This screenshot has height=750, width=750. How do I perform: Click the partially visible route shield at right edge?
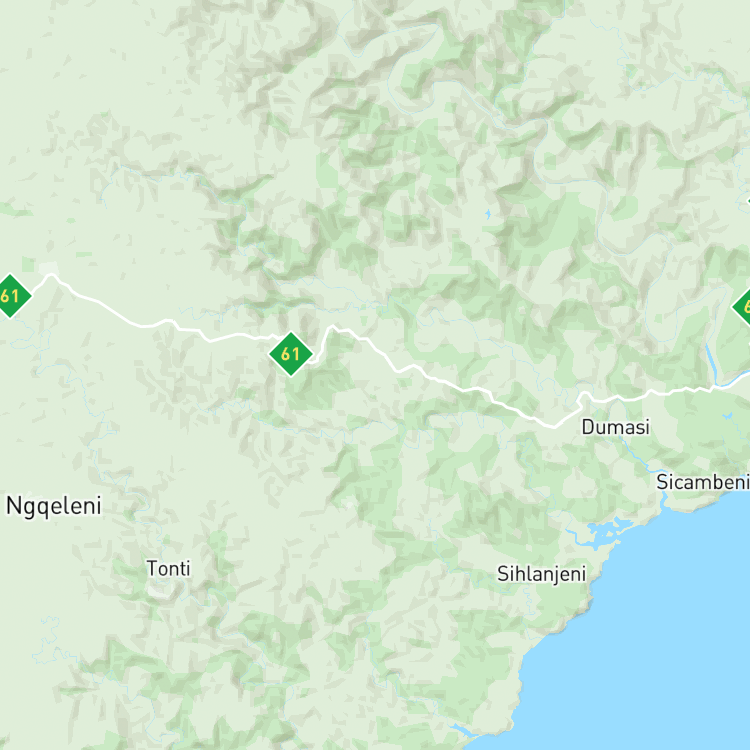click(x=742, y=306)
